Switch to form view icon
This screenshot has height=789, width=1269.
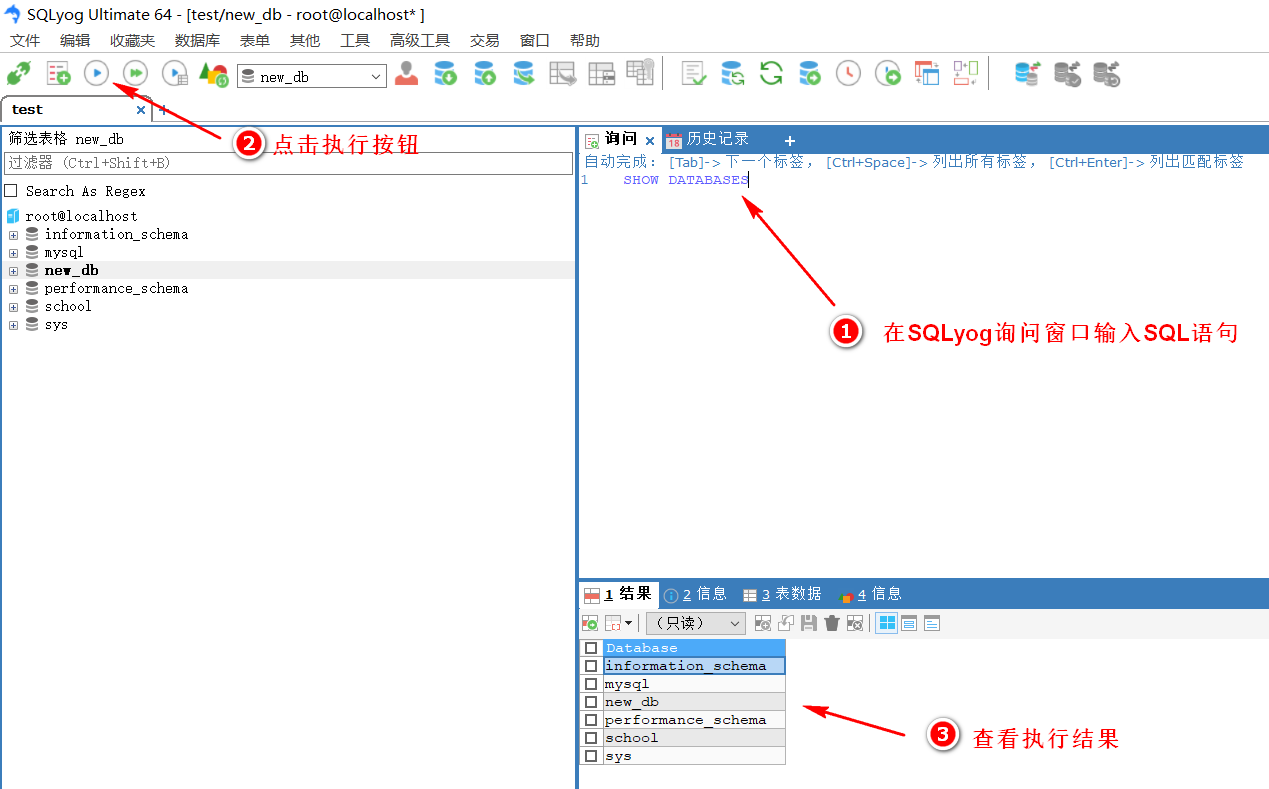(909, 623)
